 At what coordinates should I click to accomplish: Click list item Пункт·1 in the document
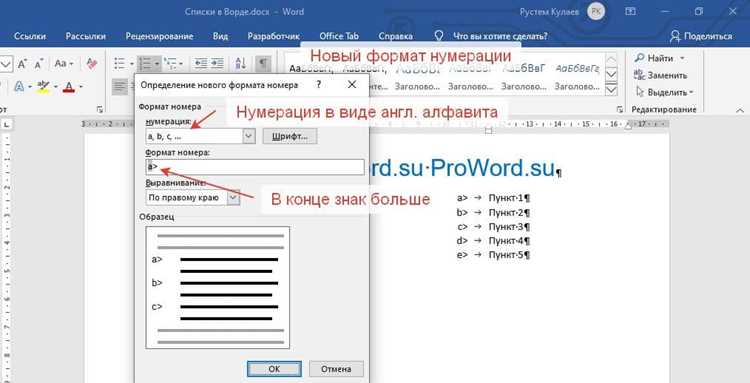click(509, 197)
